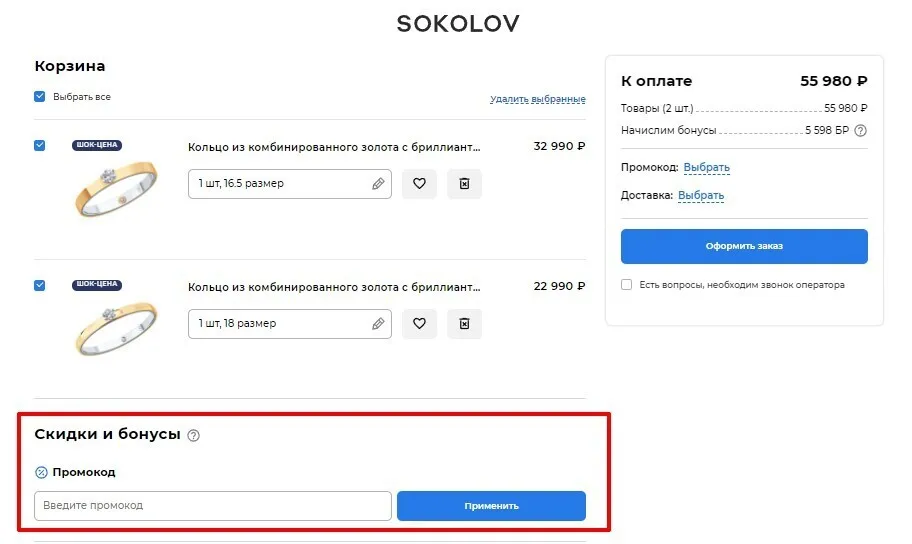The width and height of the screenshot is (912, 544).
Task: Select promo code via Промокод Выбрать link
Action: pos(707,167)
